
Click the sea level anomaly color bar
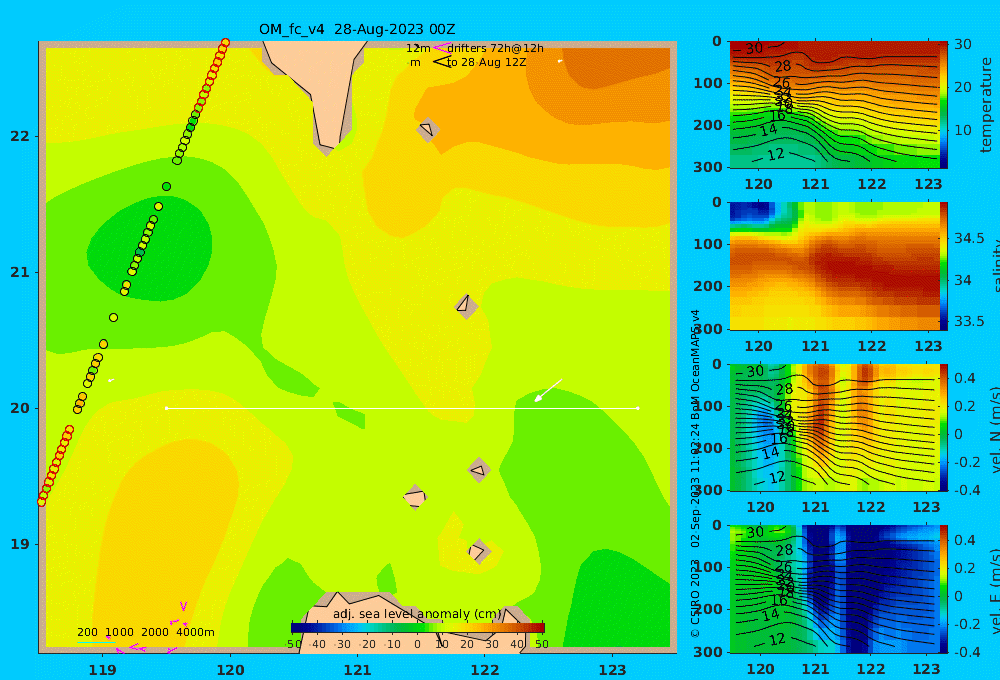418,628
